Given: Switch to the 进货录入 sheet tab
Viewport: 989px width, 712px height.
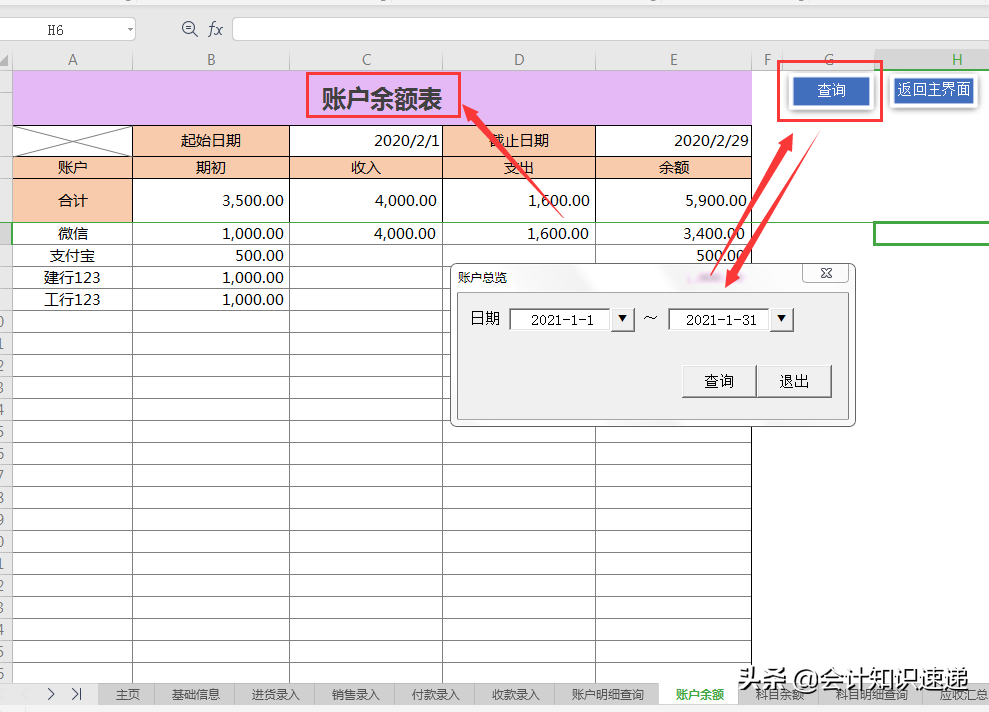Looking at the screenshot, I should click(x=275, y=694).
